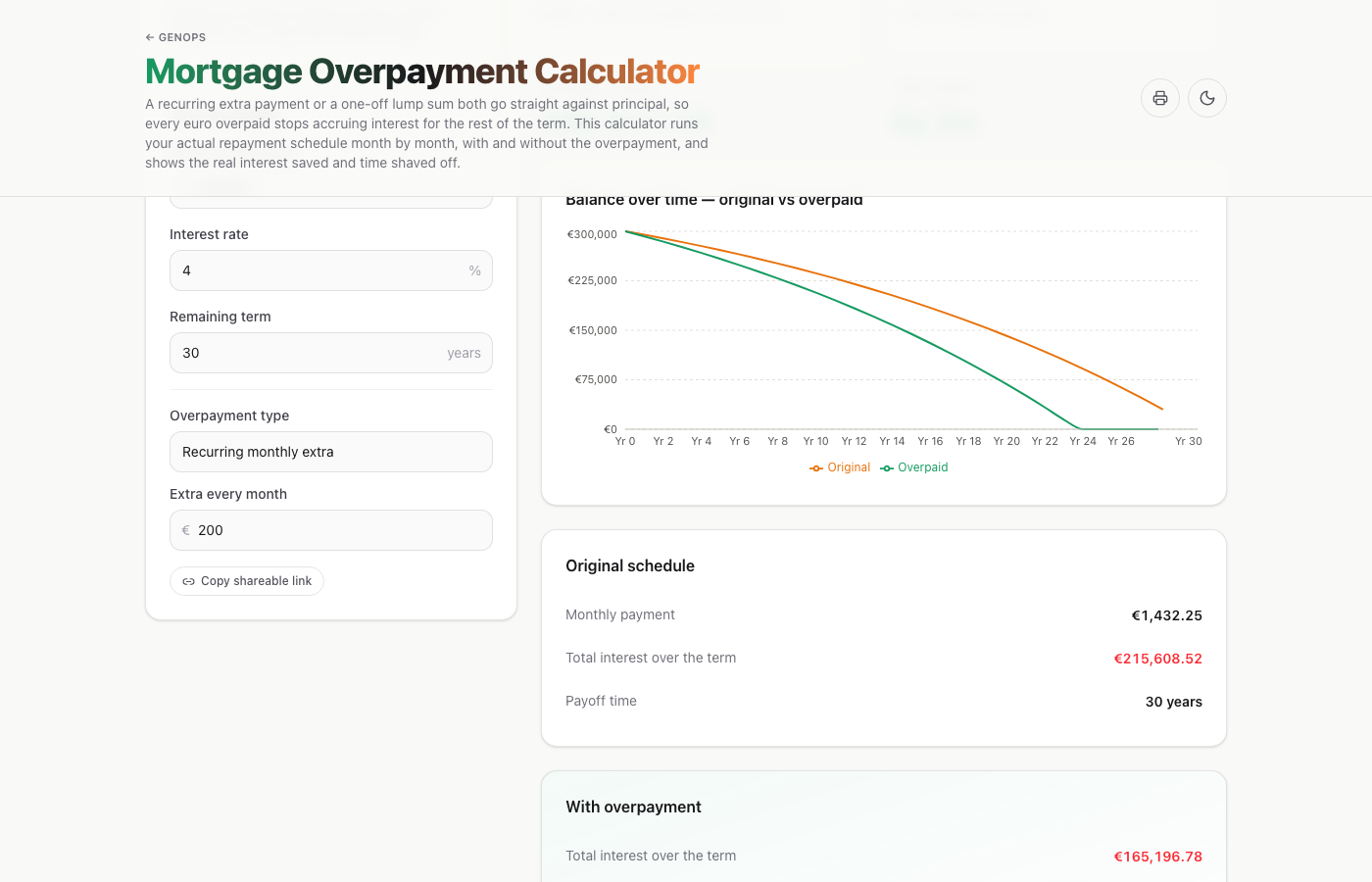Click the Mortgage Overpayment Calculator title
This screenshot has width=1372, height=882.
[422, 72]
